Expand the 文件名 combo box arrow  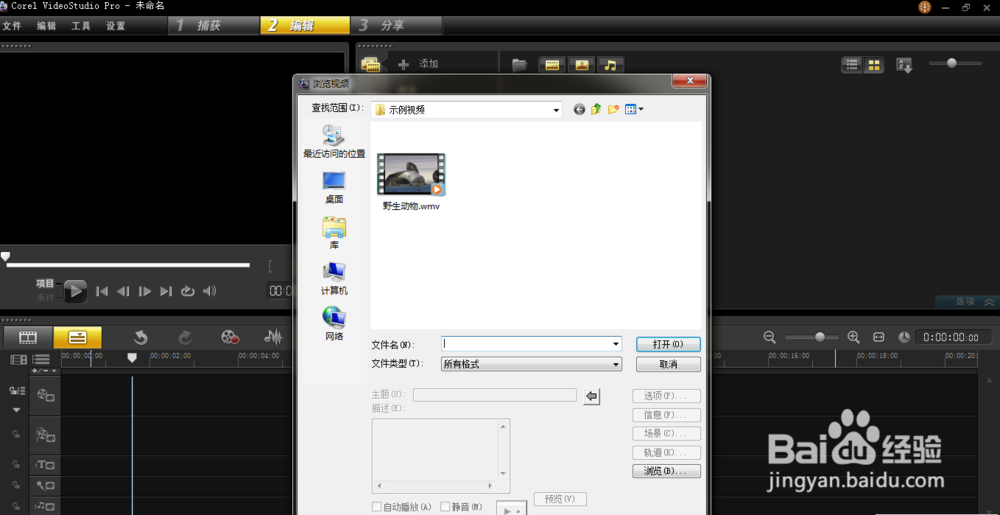pos(615,344)
